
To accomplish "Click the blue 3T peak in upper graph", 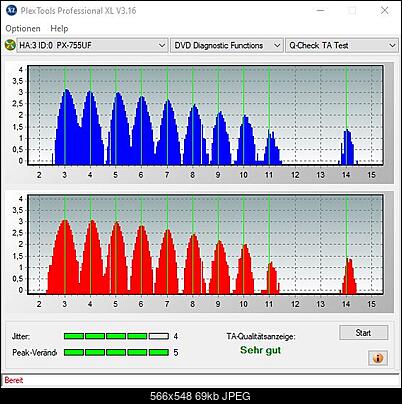I will [x=67, y=127].
